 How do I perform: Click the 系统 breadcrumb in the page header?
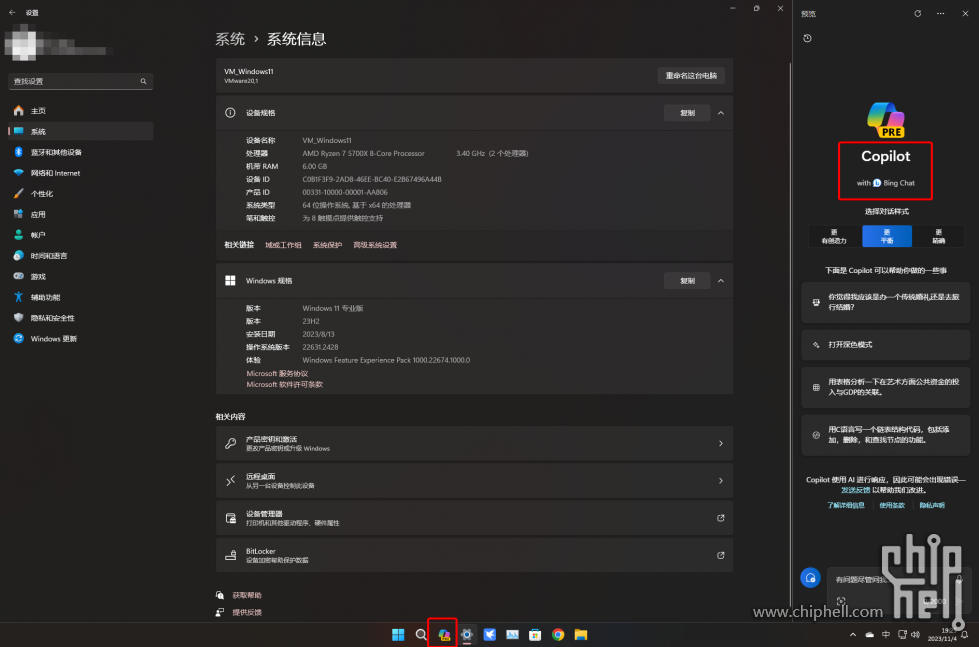(230, 39)
